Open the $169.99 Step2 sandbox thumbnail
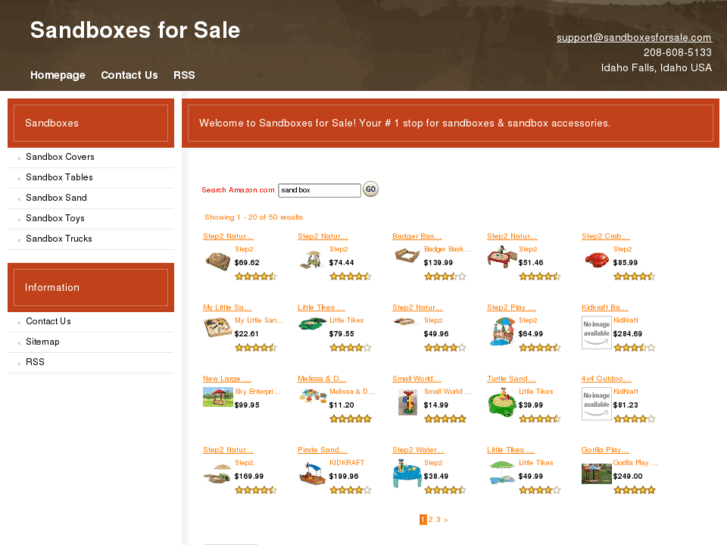 (217, 474)
